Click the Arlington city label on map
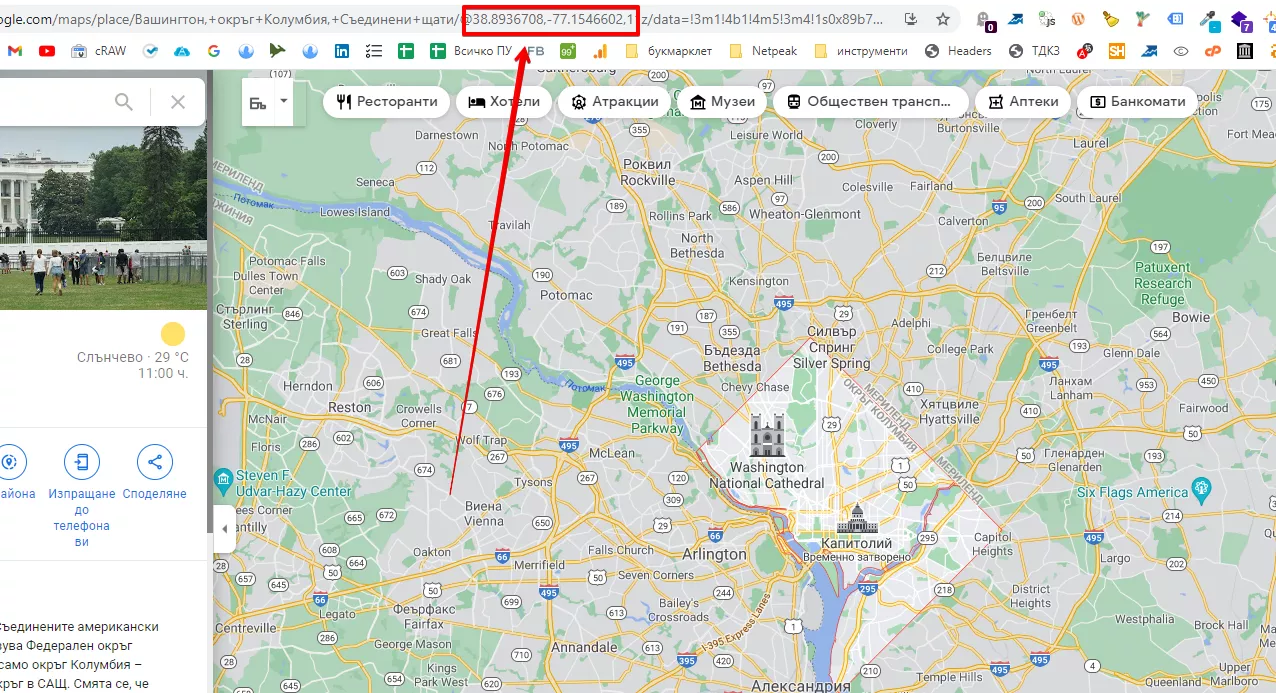Image resolution: width=1276 pixels, height=693 pixels. [714, 553]
